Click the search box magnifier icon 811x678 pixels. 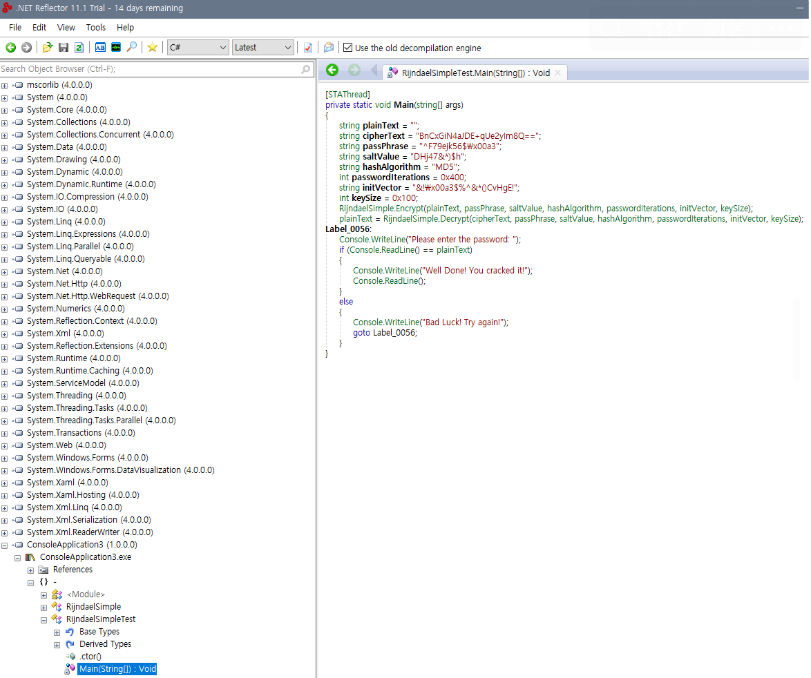click(x=306, y=69)
